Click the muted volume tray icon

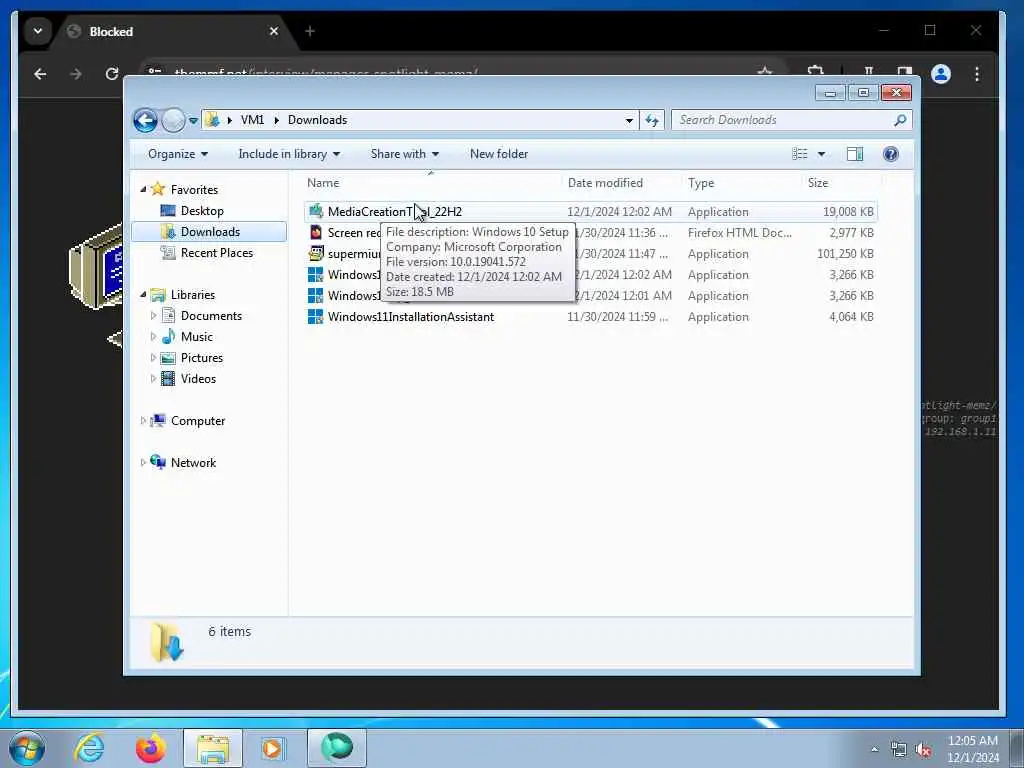923,750
